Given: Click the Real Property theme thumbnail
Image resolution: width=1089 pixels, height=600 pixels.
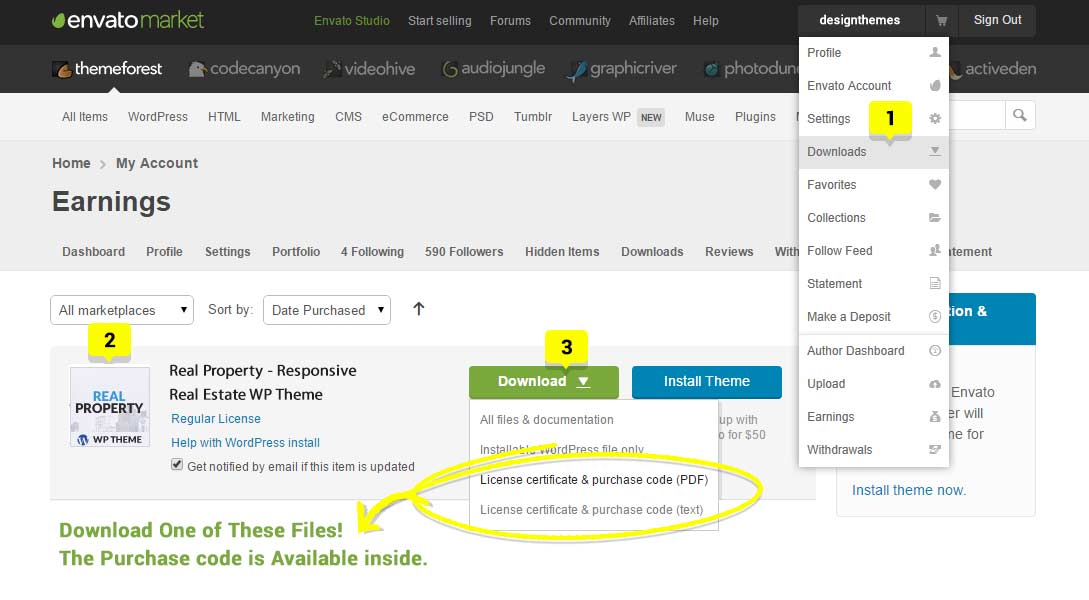Looking at the screenshot, I should point(110,406).
